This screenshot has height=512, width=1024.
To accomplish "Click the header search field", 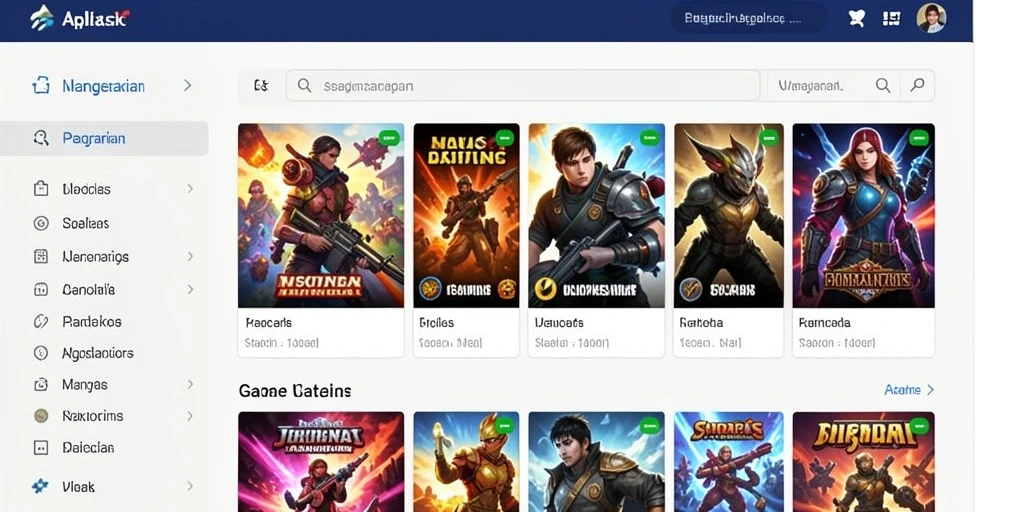I will click(x=748, y=18).
